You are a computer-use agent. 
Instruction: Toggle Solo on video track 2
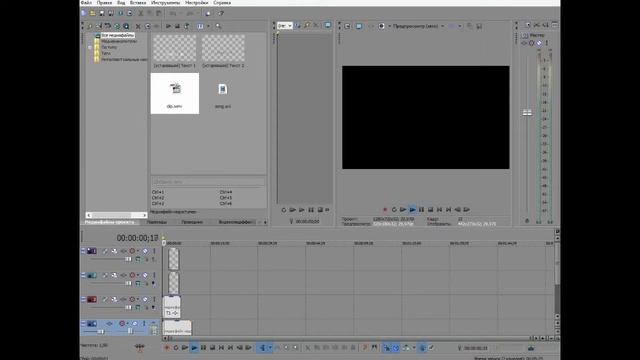pyautogui.click(x=154, y=275)
